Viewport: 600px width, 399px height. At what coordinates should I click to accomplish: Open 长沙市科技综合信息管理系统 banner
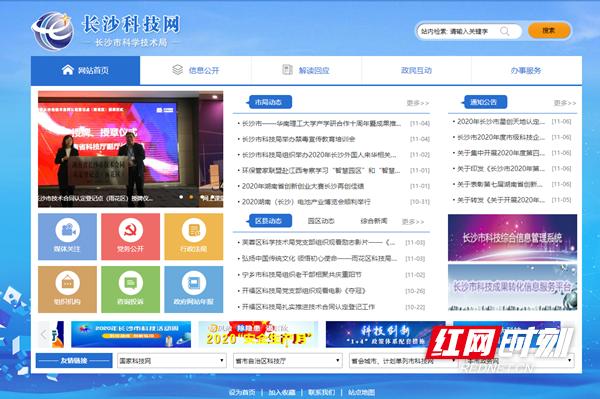pyautogui.click(x=512, y=238)
